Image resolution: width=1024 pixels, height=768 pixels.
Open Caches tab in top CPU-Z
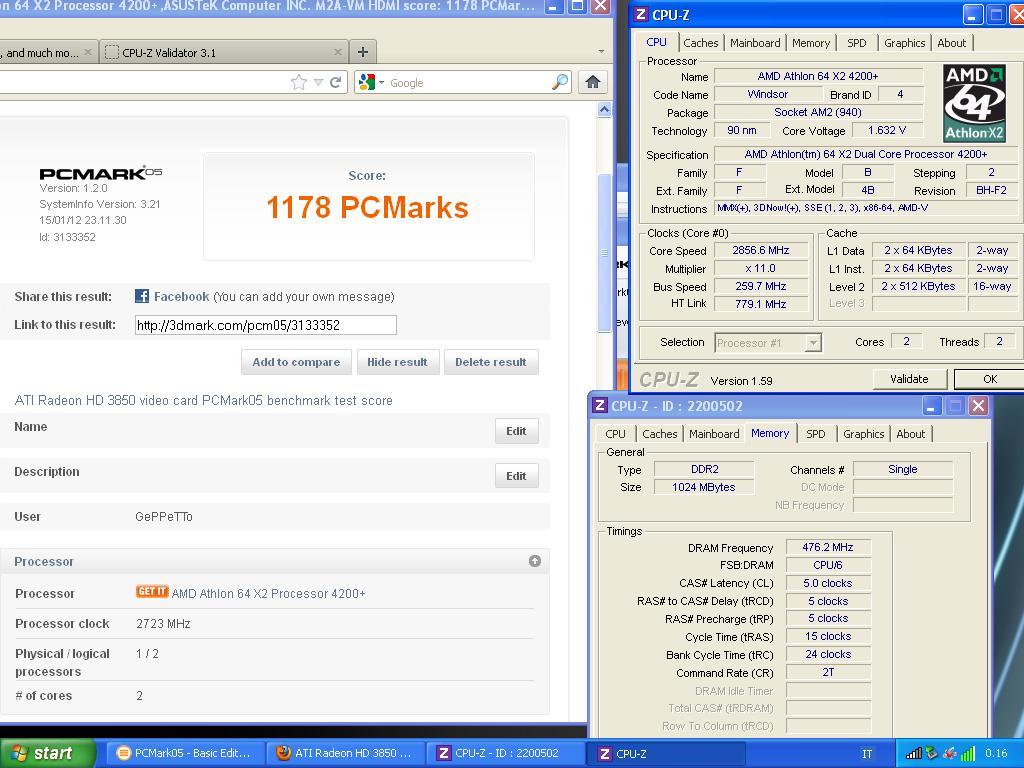[x=701, y=43]
